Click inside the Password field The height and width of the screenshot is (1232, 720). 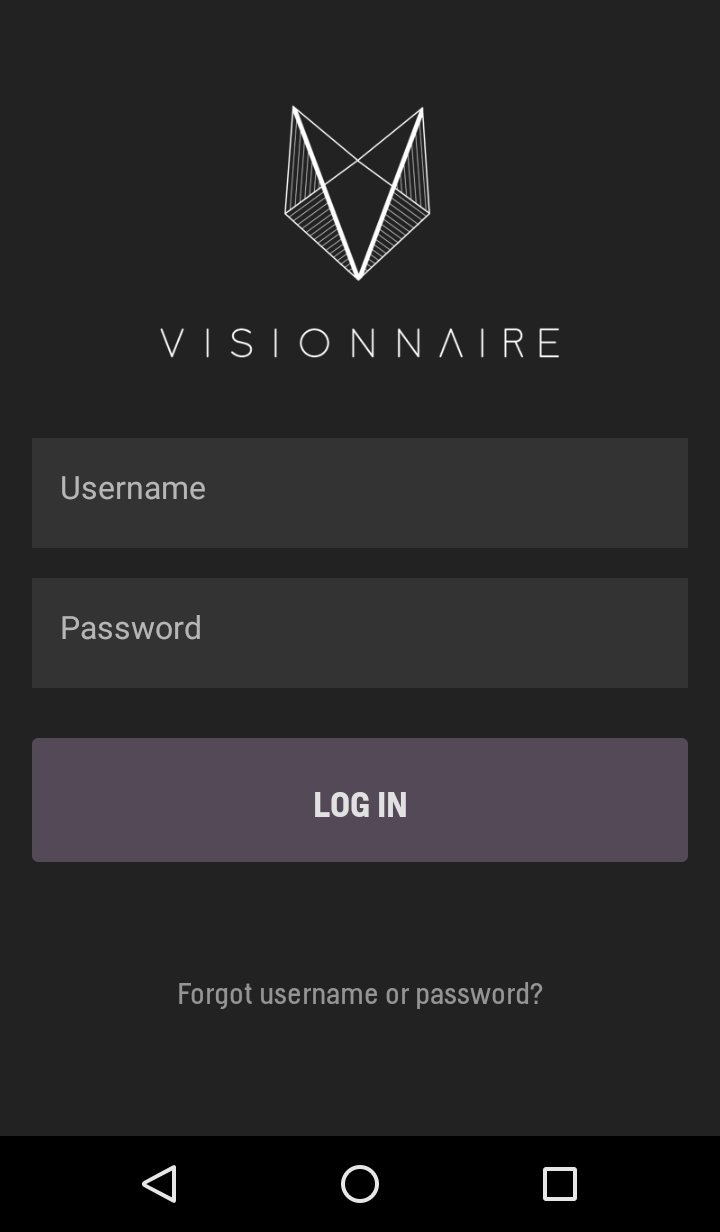(360, 632)
